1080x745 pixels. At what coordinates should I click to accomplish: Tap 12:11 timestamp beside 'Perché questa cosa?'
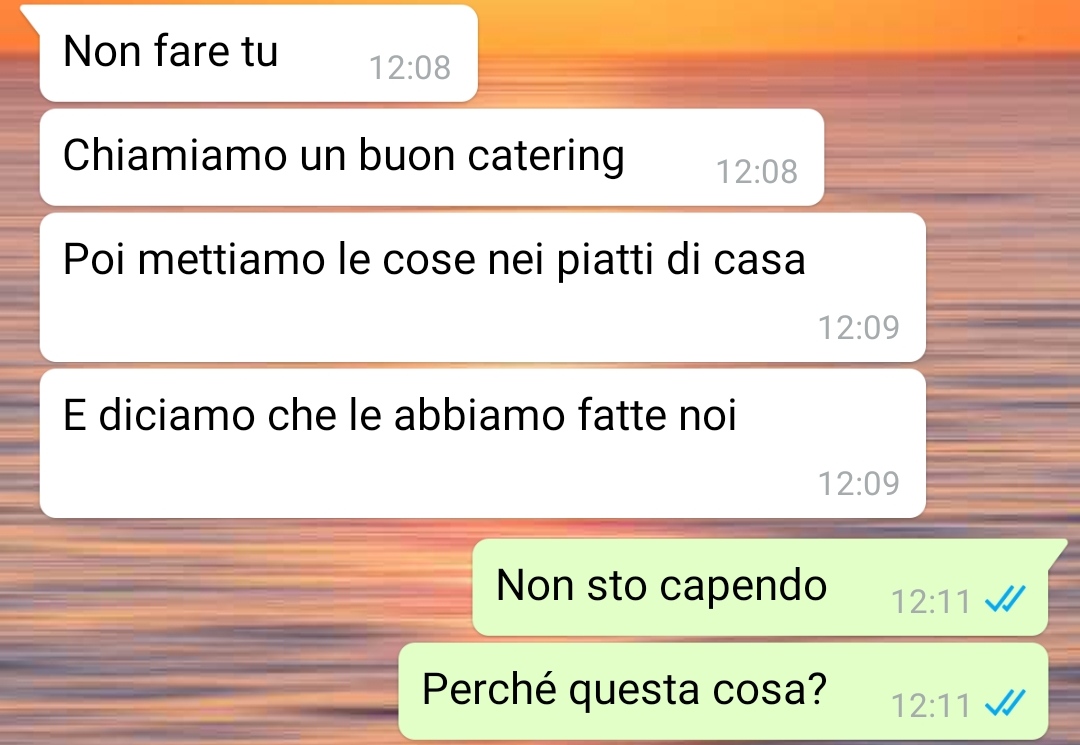pos(931,706)
